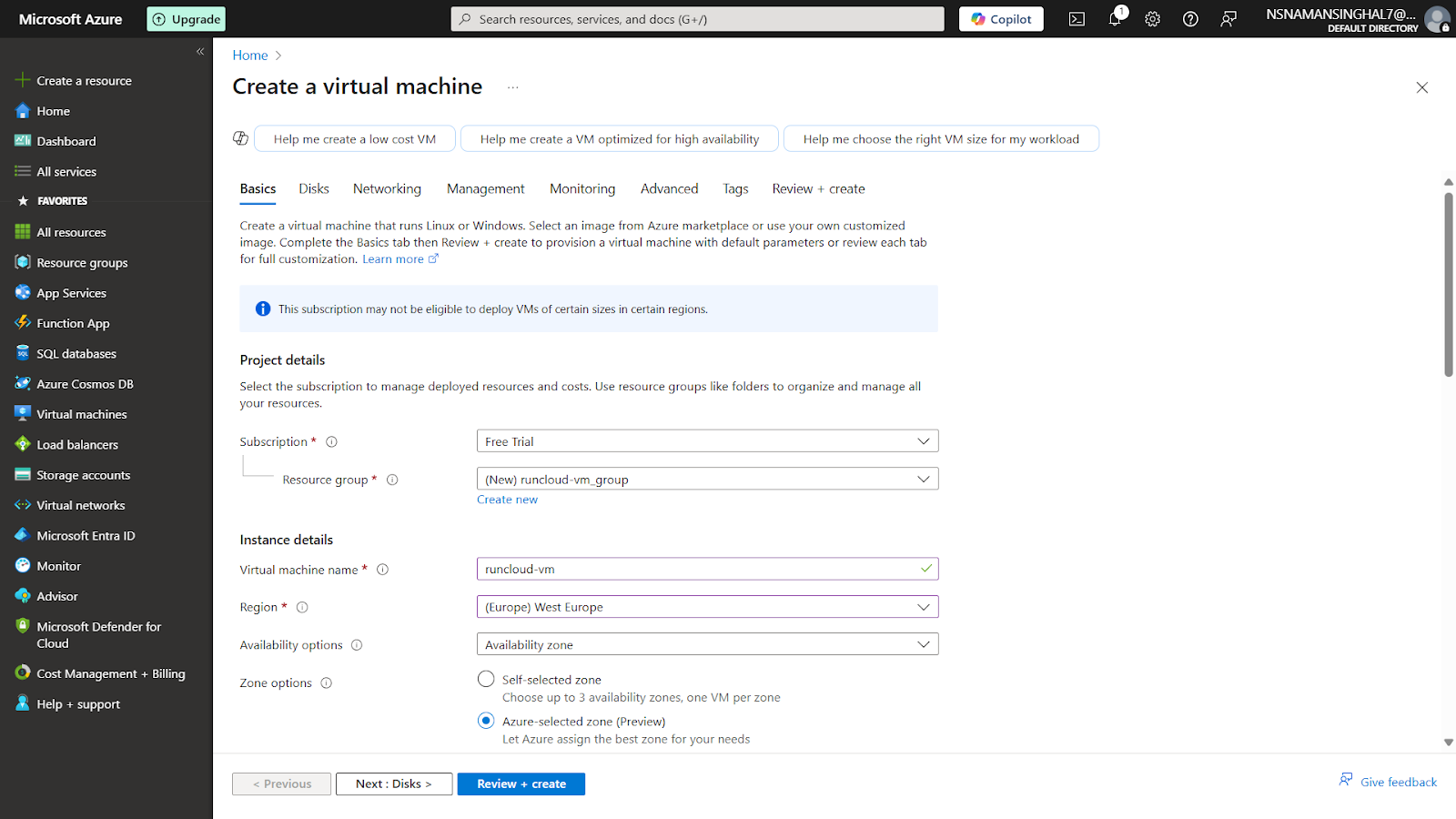
Task: Open Cloud Shell terminal icon
Action: pos(1077,19)
